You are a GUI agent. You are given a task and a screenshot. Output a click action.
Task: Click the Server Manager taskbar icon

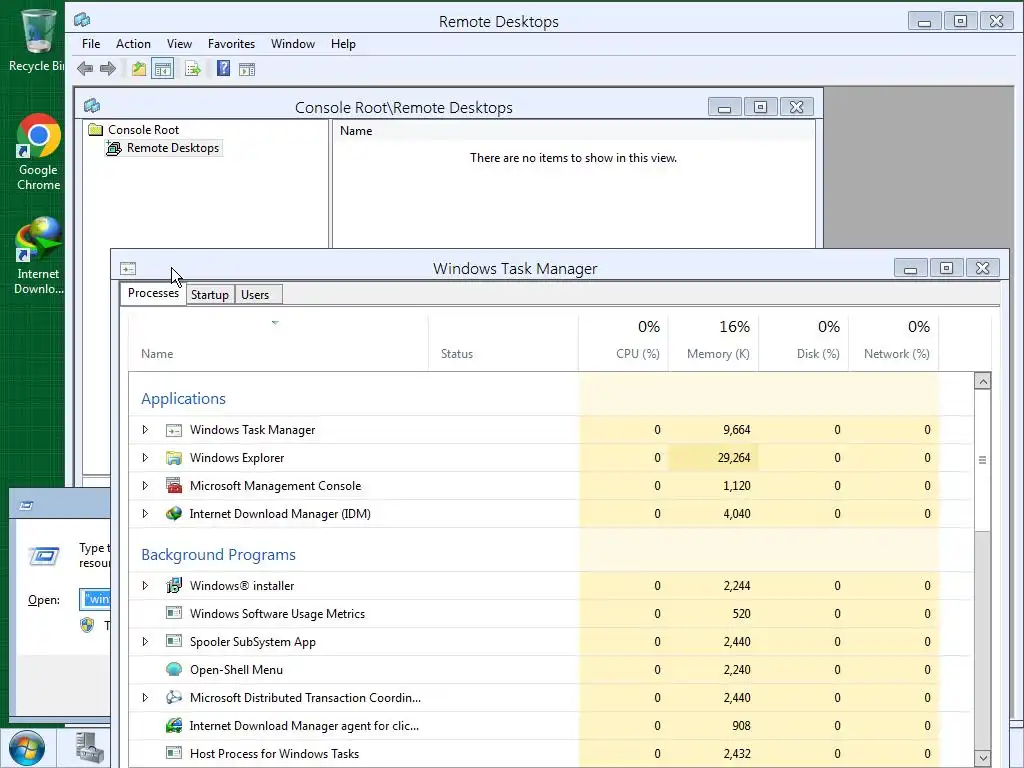89,748
